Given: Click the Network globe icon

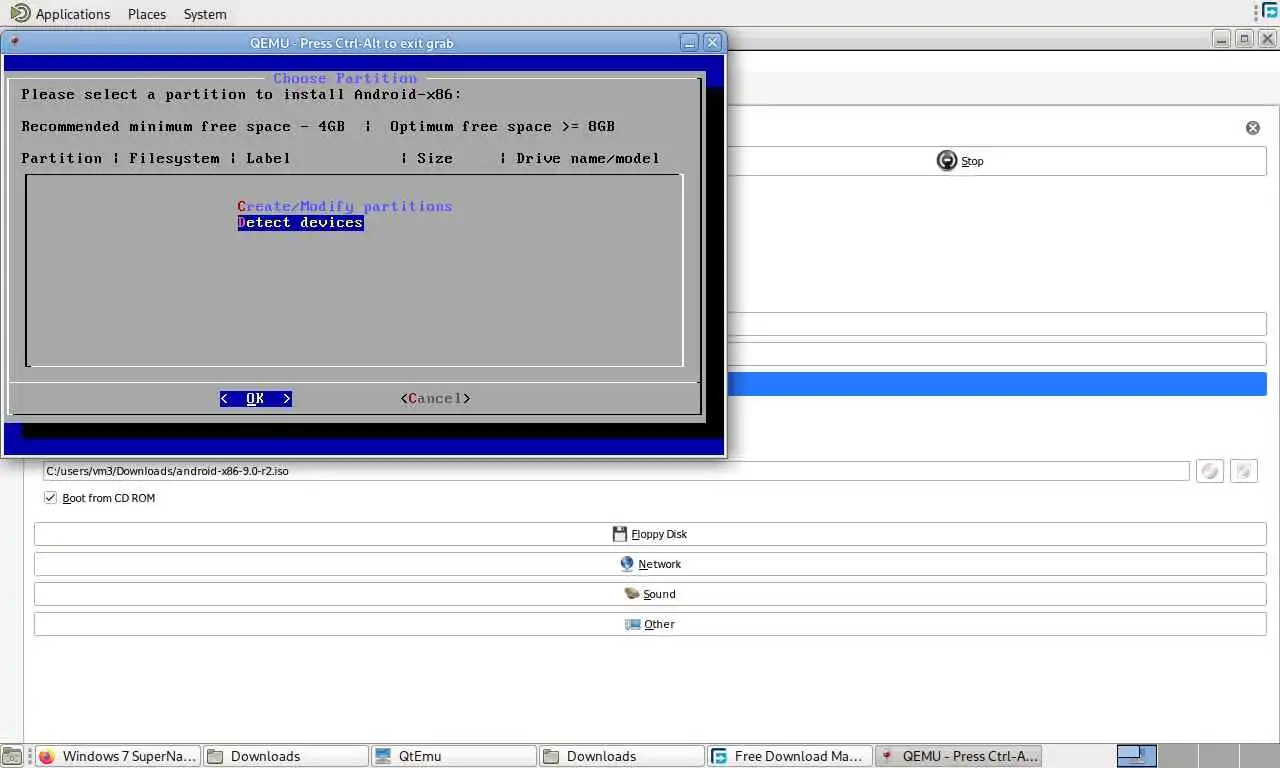Looking at the screenshot, I should coord(627,564).
